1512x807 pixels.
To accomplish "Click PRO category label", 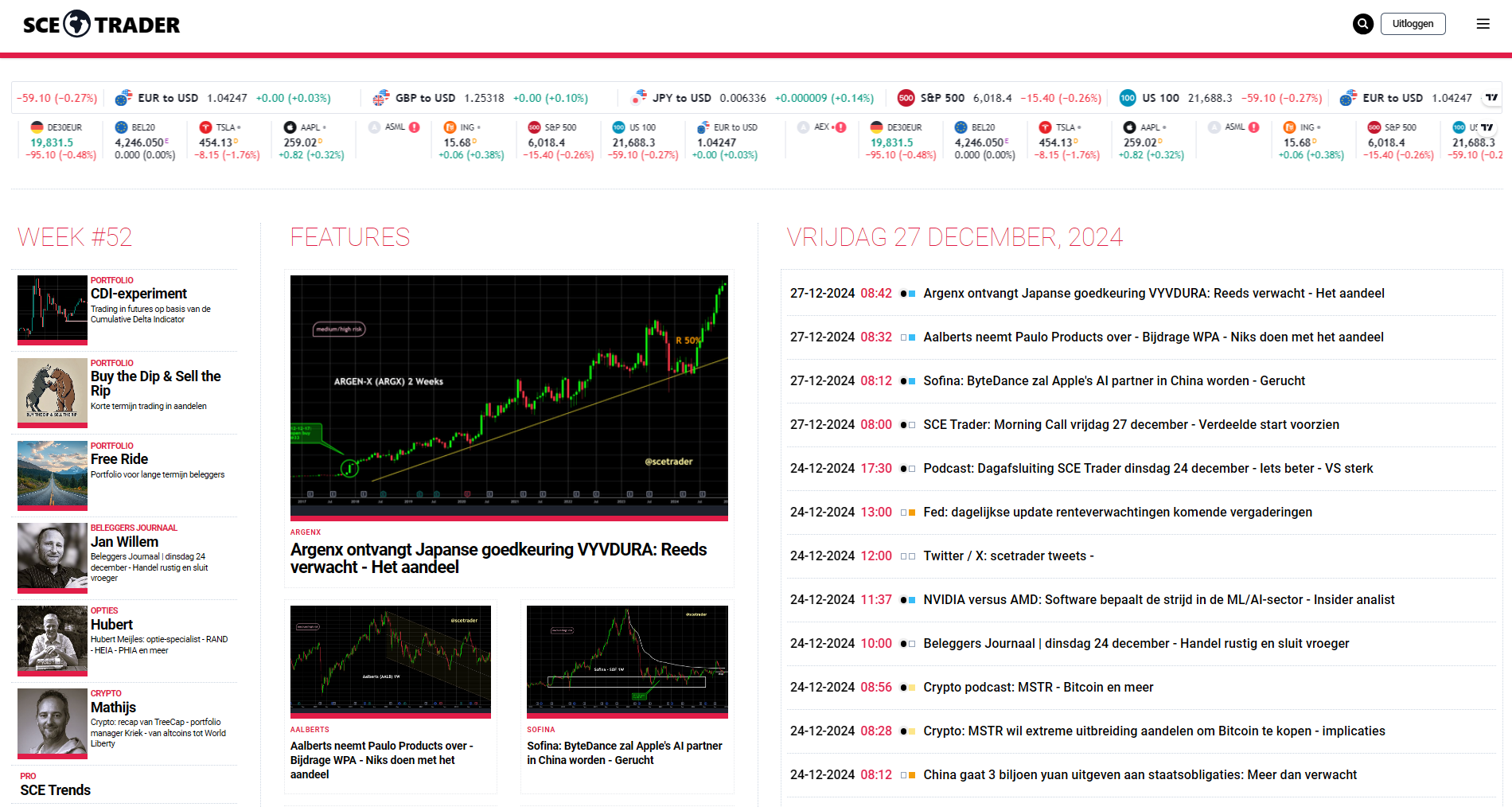I will (28, 777).
